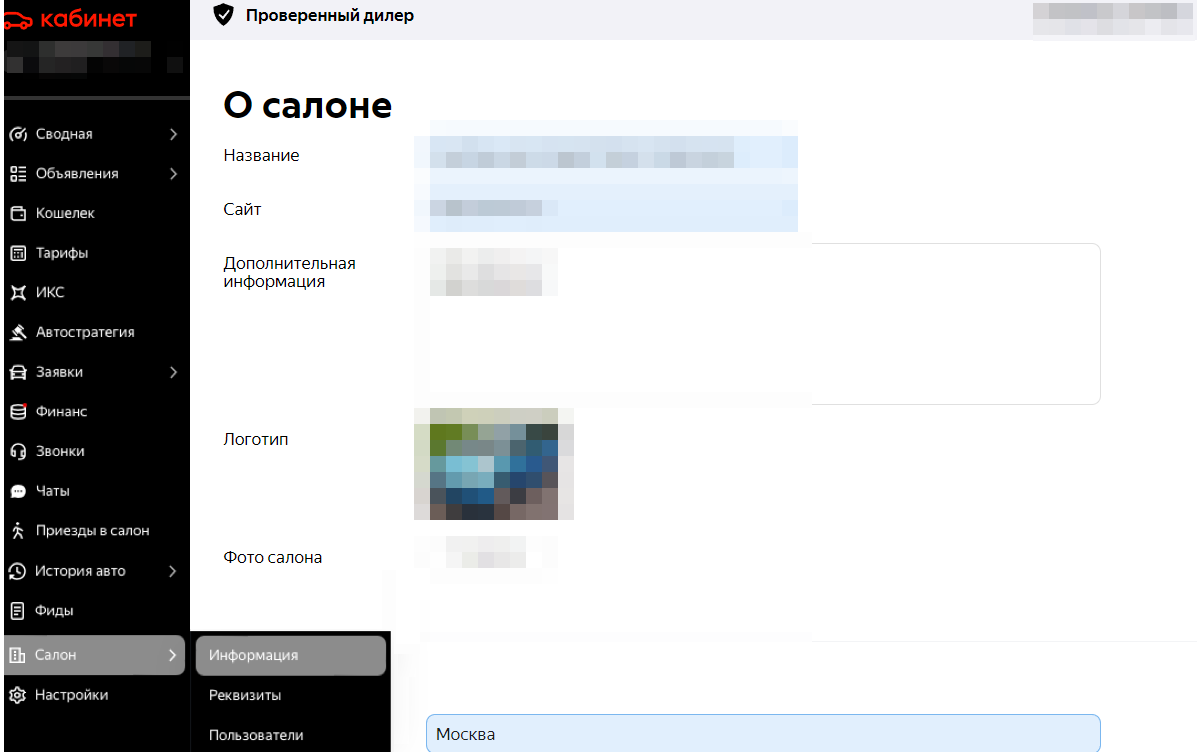The height and width of the screenshot is (752, 1197).
Task: Go to Приезды в салон section
Action: 92,531
